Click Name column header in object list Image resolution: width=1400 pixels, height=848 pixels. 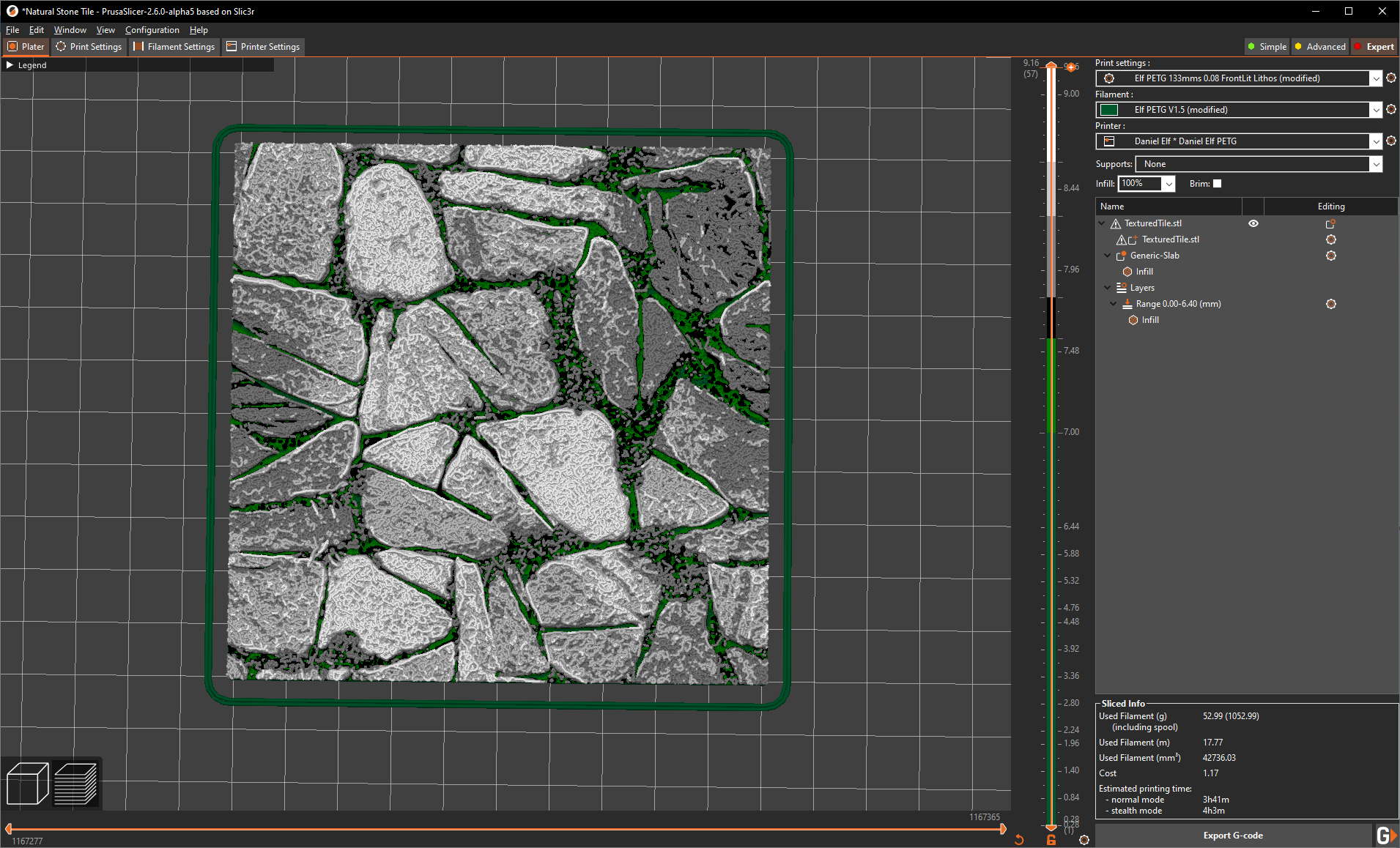click(1168, 207)
